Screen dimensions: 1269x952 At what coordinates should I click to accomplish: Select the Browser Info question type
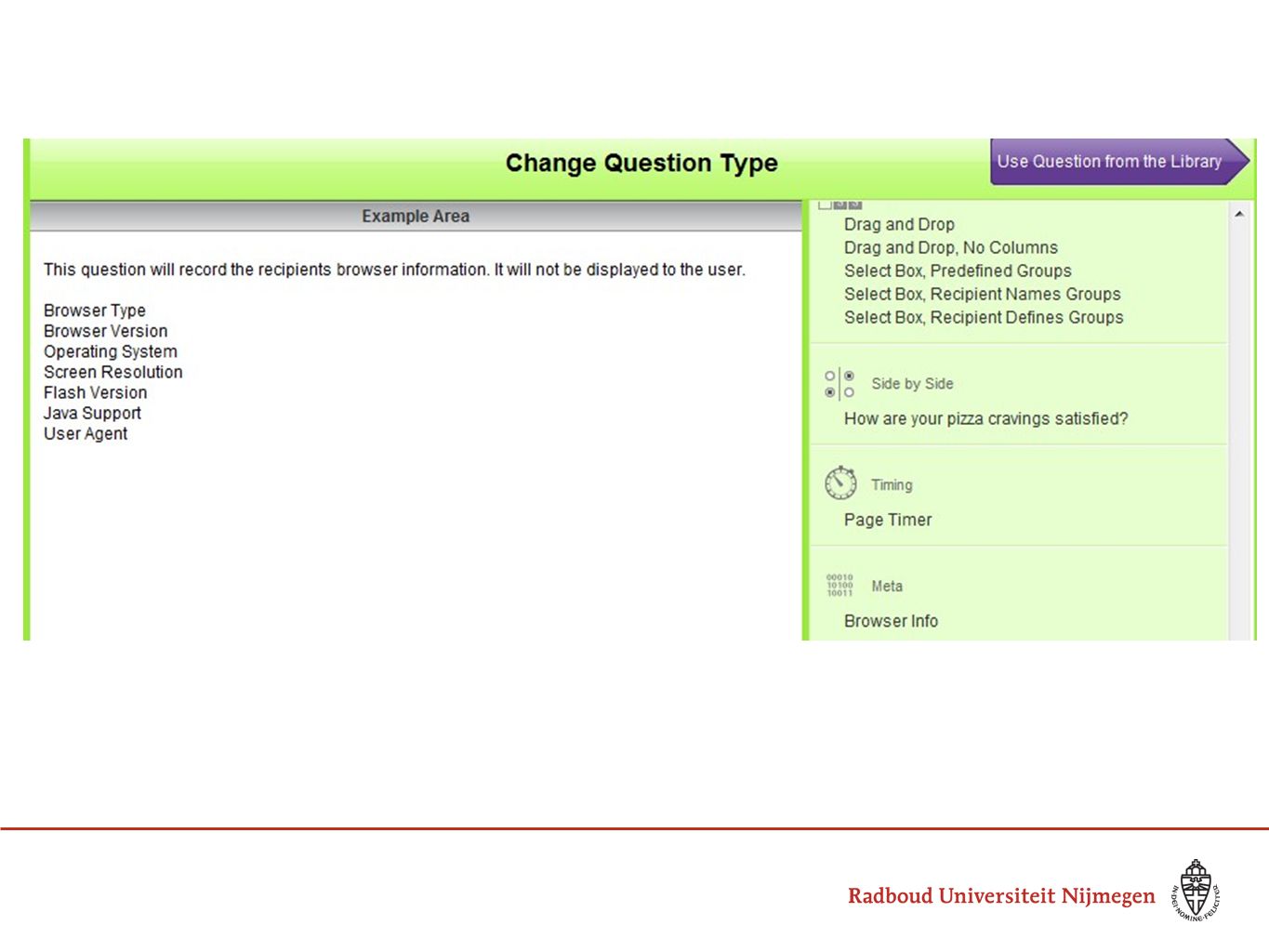point(891,621)
